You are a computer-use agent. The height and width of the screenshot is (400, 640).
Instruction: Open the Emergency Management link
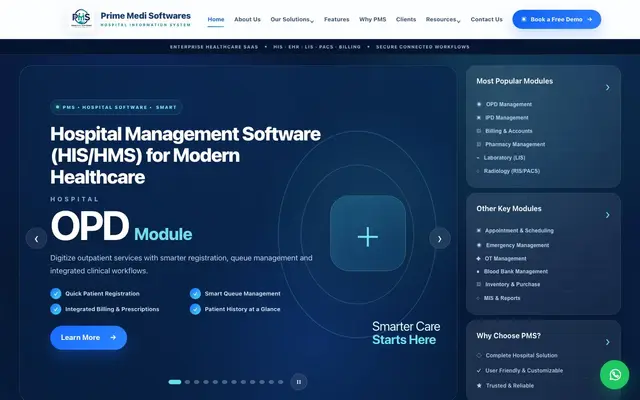518,245
